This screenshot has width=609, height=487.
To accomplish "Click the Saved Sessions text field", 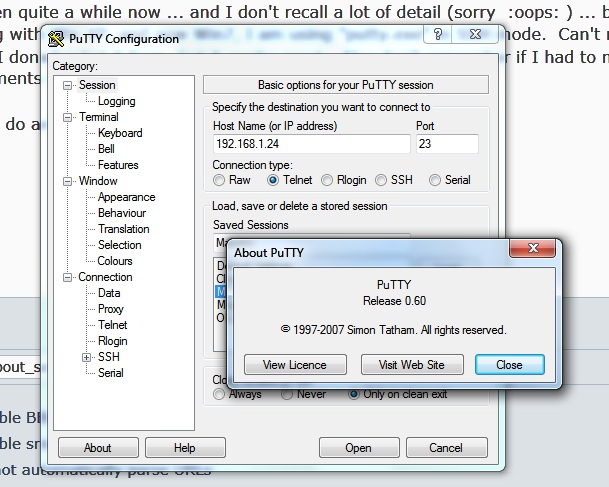I will click(x=220, y=242).
